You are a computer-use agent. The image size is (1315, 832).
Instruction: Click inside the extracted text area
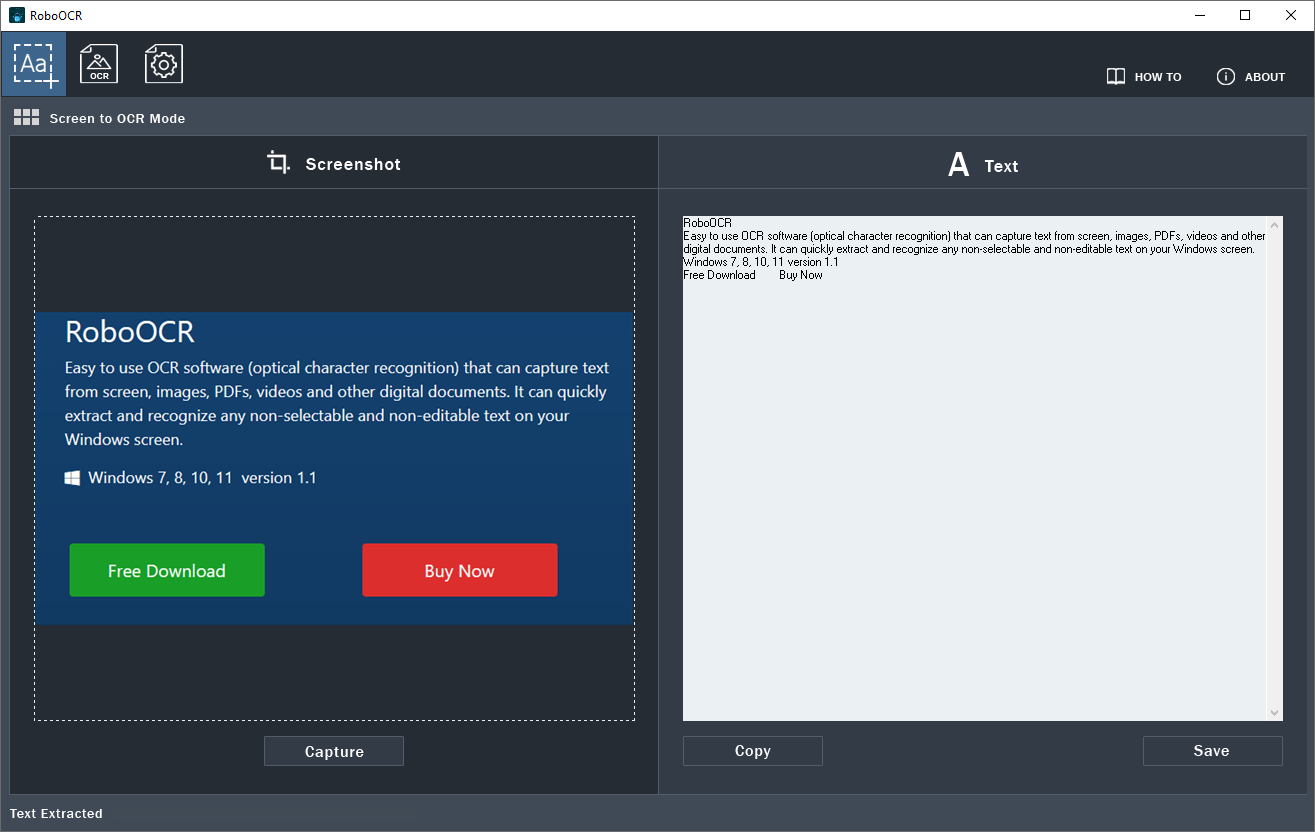(x=975, y=468)
